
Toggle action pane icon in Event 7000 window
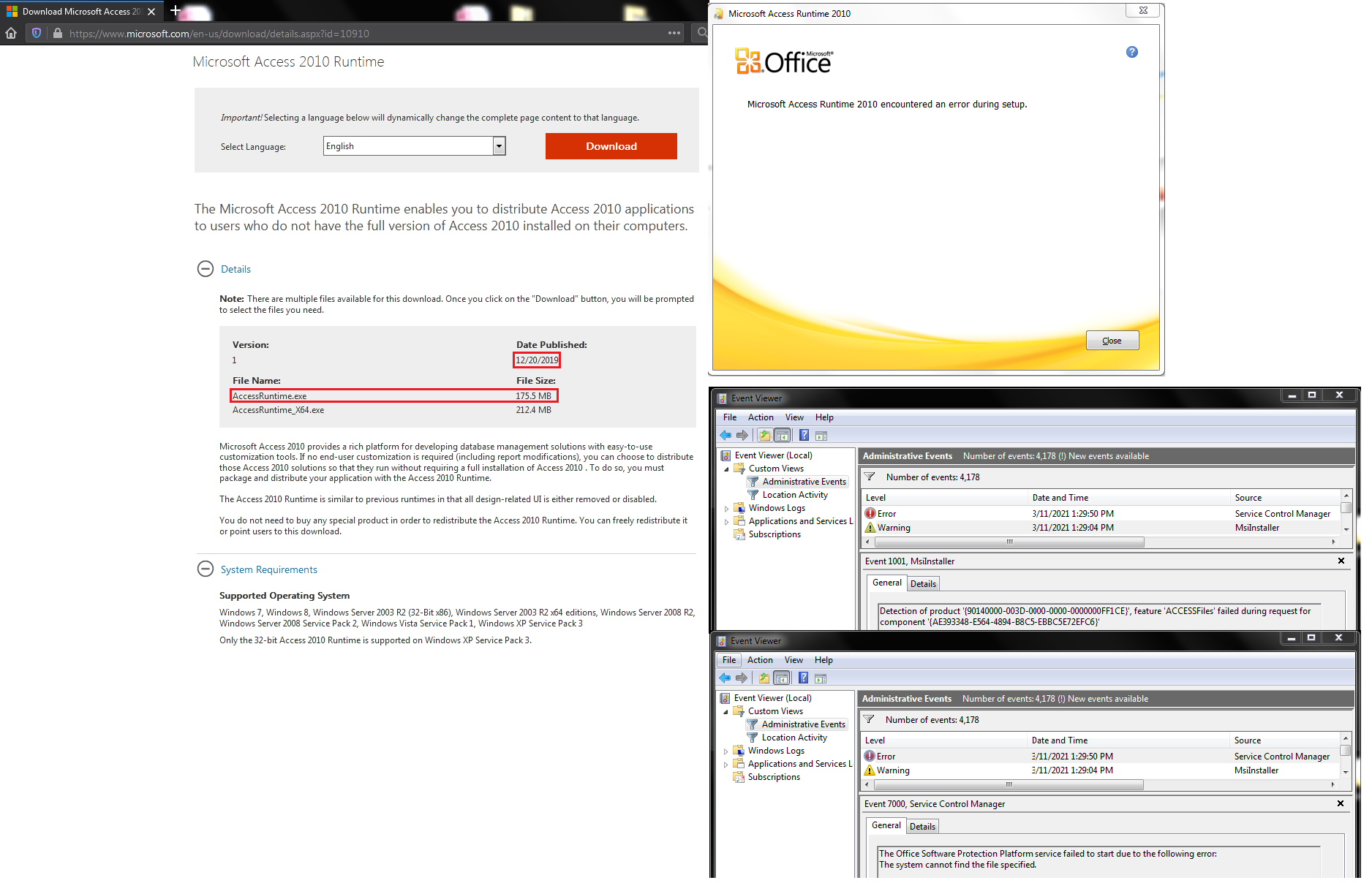click(x=821, y=678)
